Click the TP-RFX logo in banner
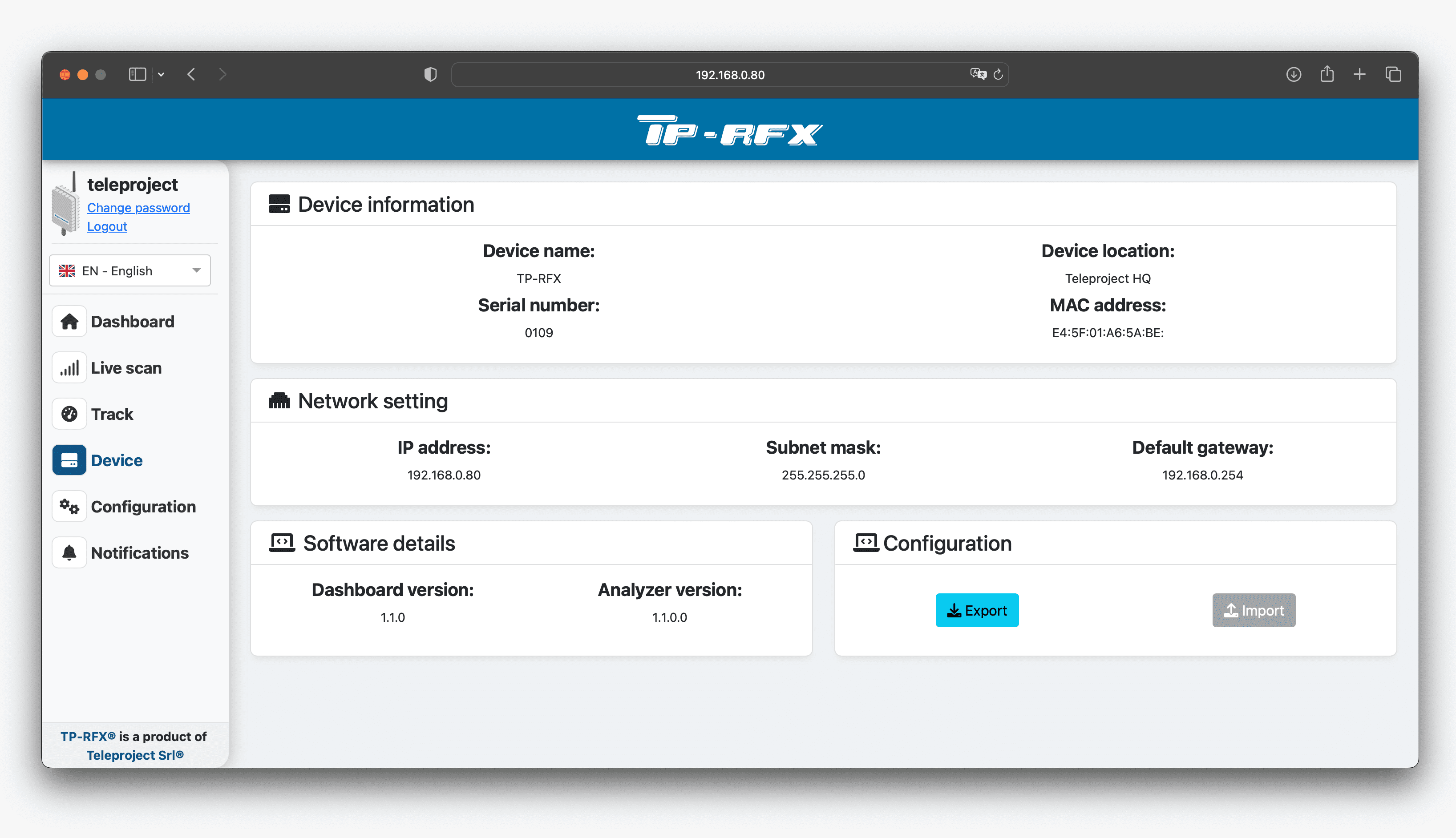The height and width of the screenshot is (838, 1456). (x=729, y=131)
